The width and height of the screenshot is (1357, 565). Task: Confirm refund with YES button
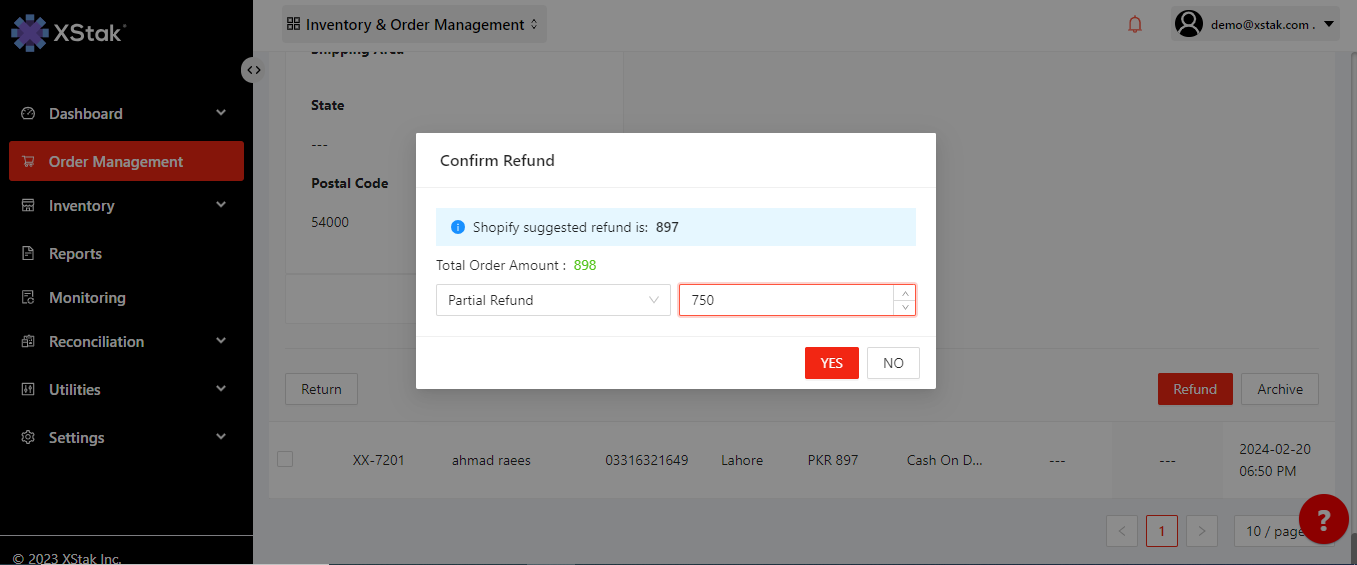coord(831,363)
